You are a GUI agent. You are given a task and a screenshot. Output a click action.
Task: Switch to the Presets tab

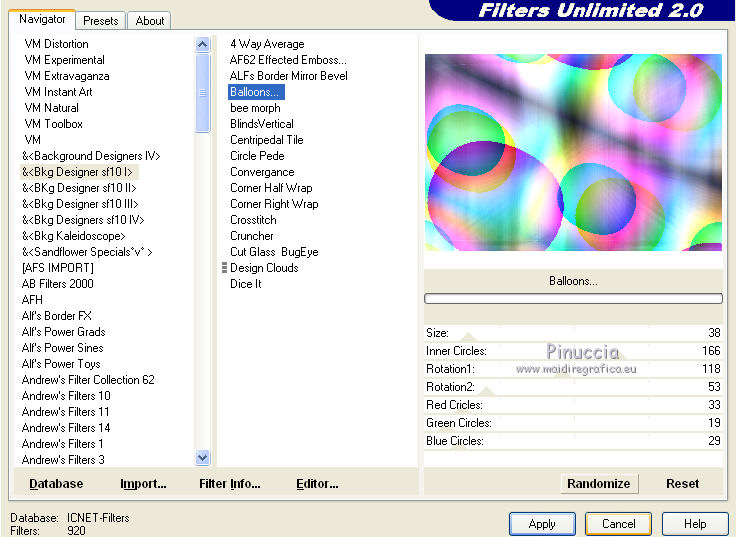click(x=100, y=21)
